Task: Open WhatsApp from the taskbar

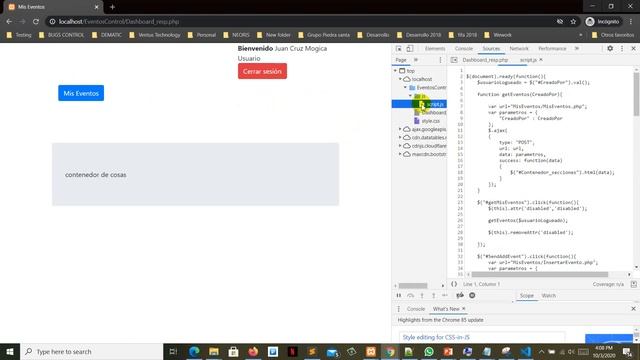Action: coord(429,351)
